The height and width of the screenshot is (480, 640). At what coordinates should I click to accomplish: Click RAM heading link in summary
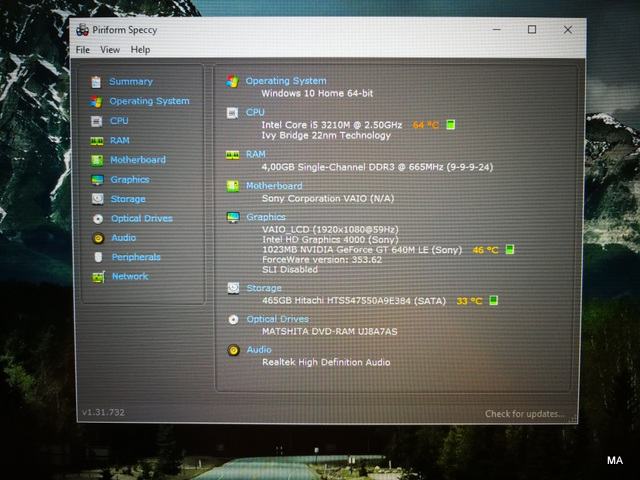pos(256,154)
